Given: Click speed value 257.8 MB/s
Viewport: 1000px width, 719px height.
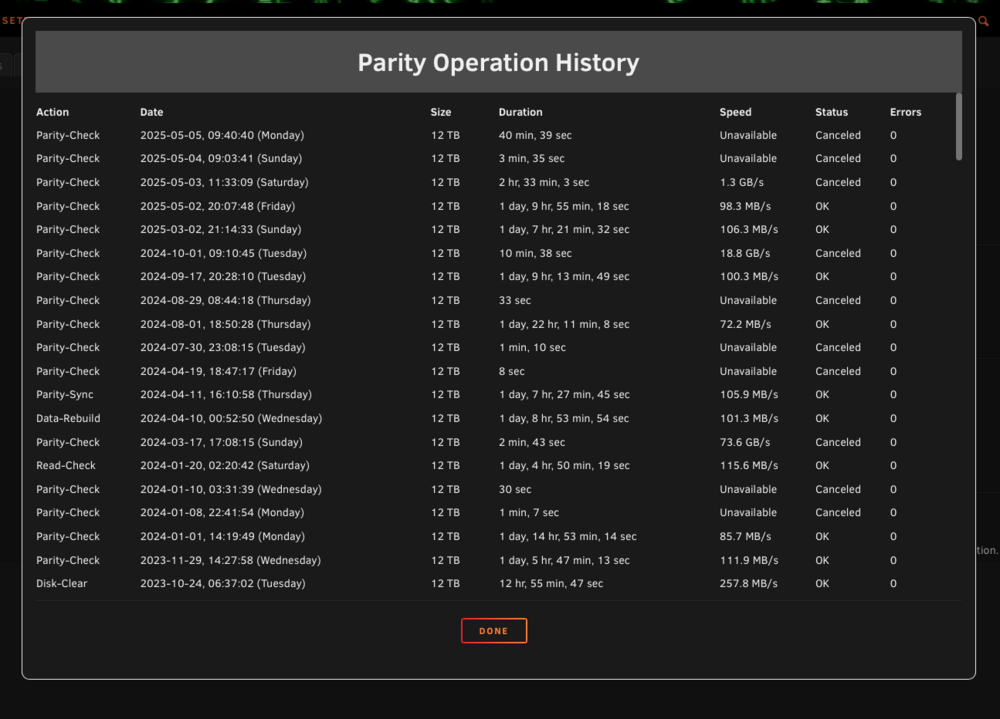Looking at the screenshot, I should click(749, 583).
